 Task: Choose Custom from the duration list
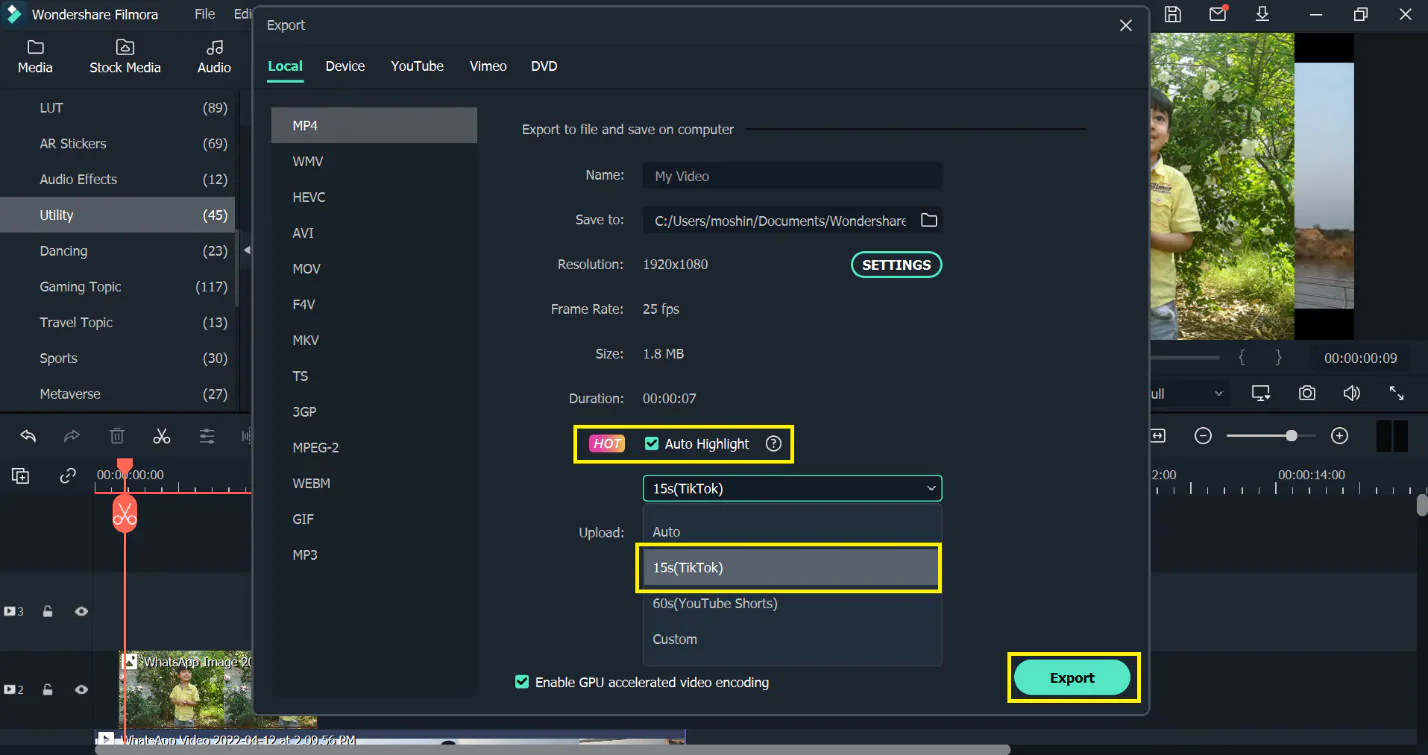point(792,639)
